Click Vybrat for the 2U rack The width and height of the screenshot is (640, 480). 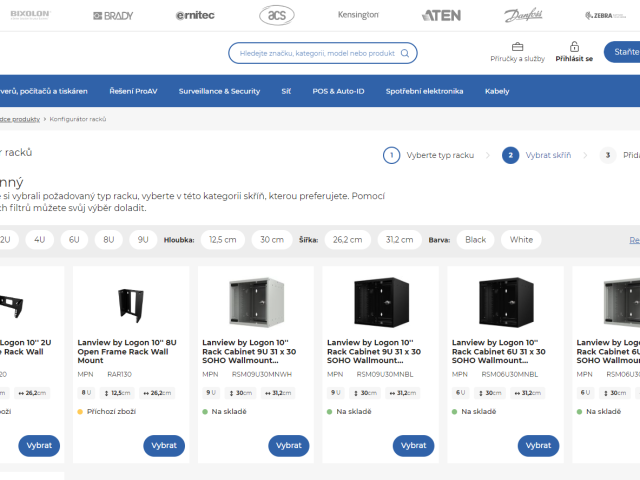(39, 446)
